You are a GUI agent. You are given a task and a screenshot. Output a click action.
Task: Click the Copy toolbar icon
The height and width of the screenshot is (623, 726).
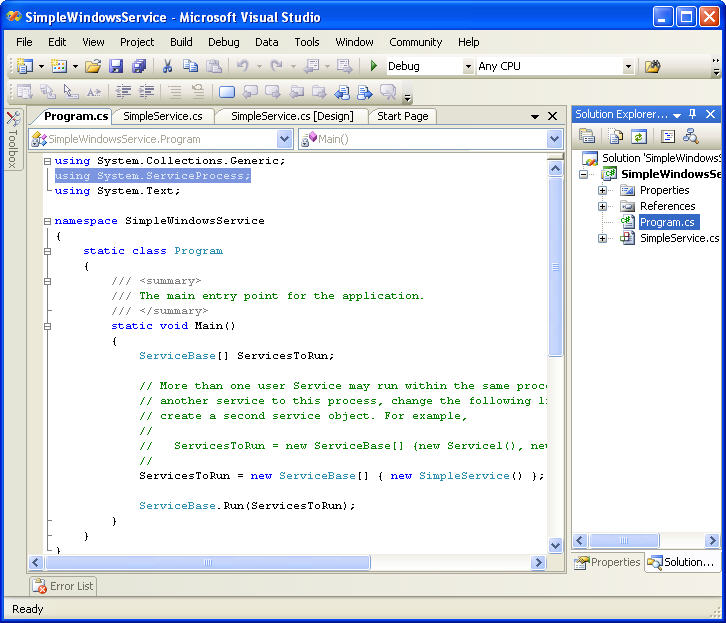(190, 66)
